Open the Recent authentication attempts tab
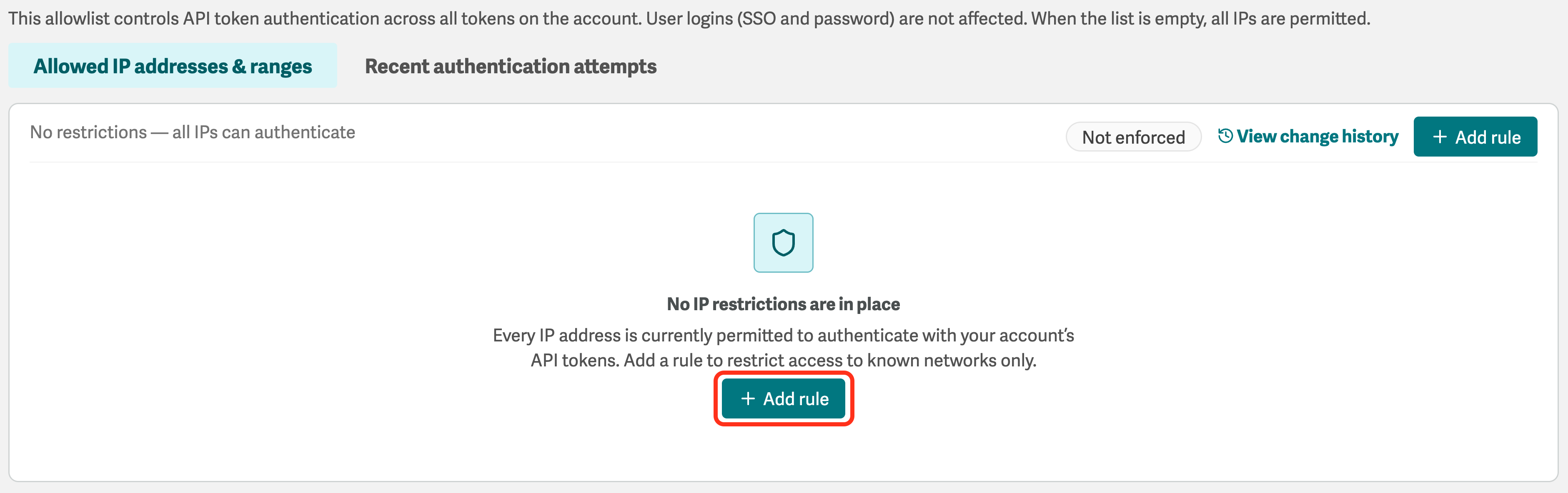This screenshot has width=1568, height=493. [x=511, y=66]
